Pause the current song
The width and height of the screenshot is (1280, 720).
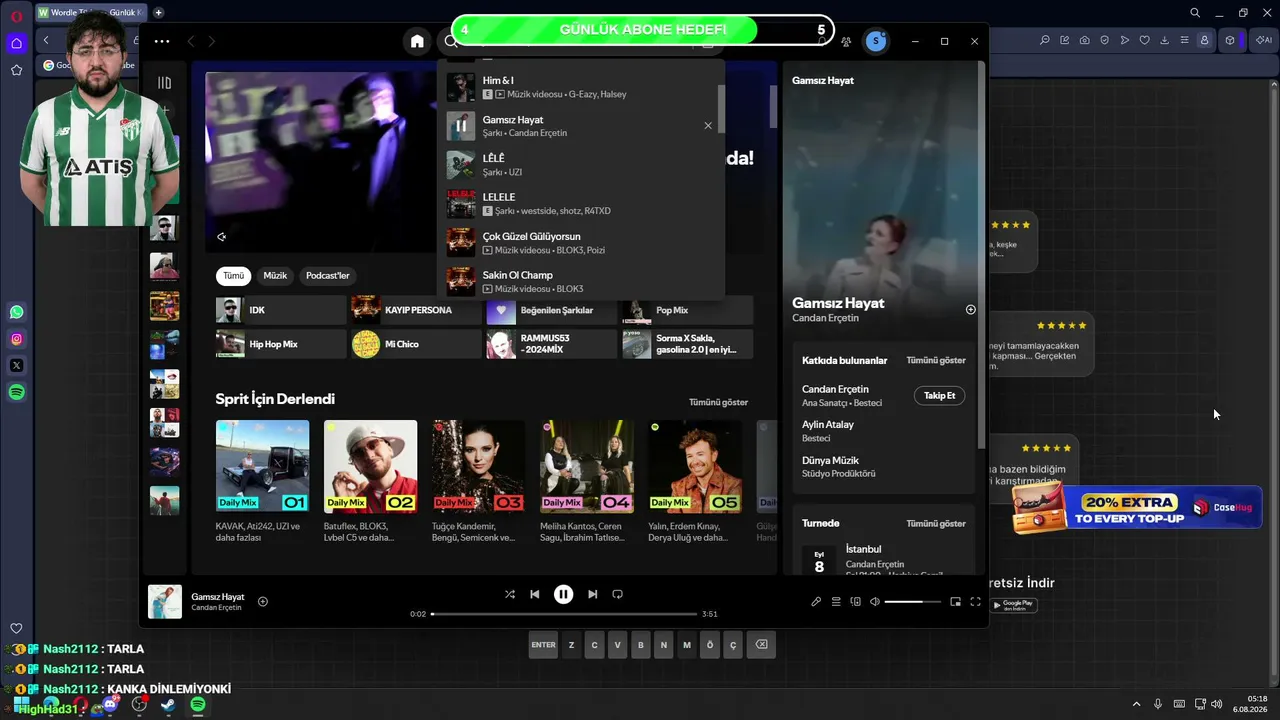pyautogui.click(x=564, y=594)
